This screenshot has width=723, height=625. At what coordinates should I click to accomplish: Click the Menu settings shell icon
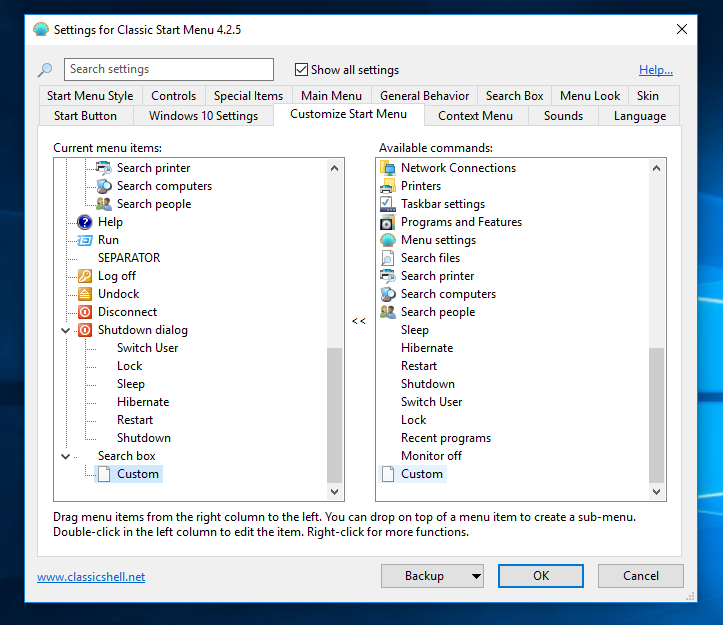tap(388, 240)
